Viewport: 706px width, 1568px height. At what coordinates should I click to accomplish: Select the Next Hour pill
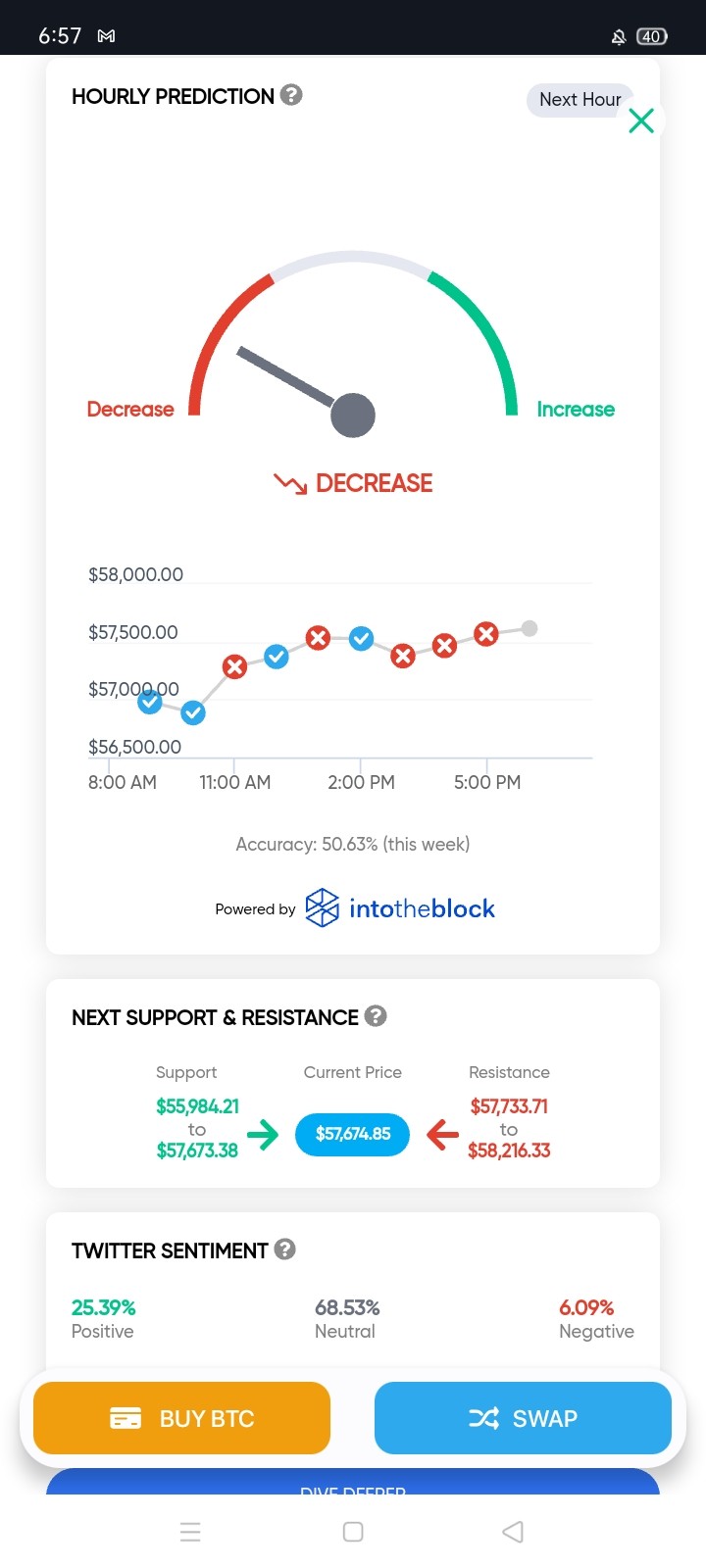coord(580,100)
